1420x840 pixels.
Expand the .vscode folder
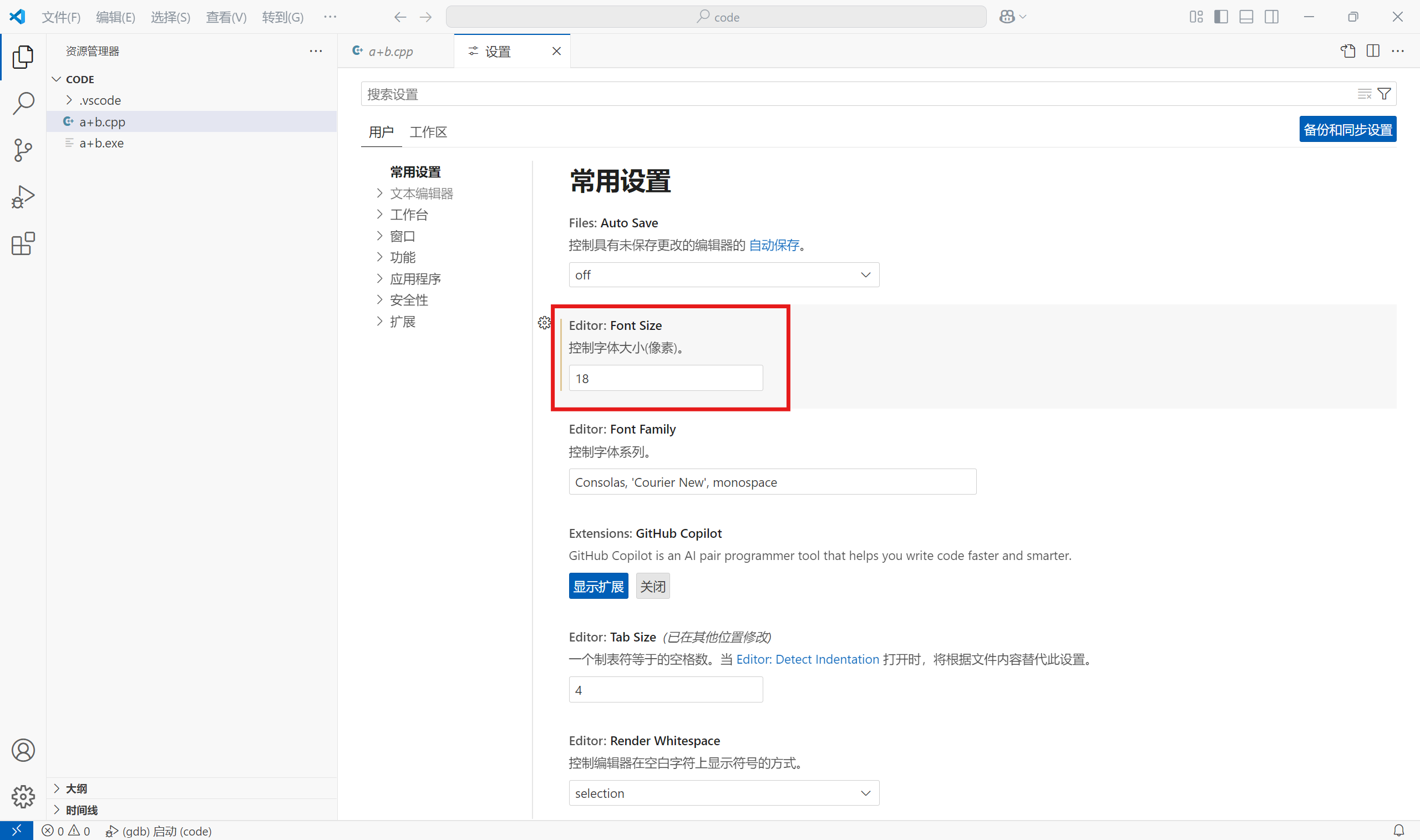(100, 100)
